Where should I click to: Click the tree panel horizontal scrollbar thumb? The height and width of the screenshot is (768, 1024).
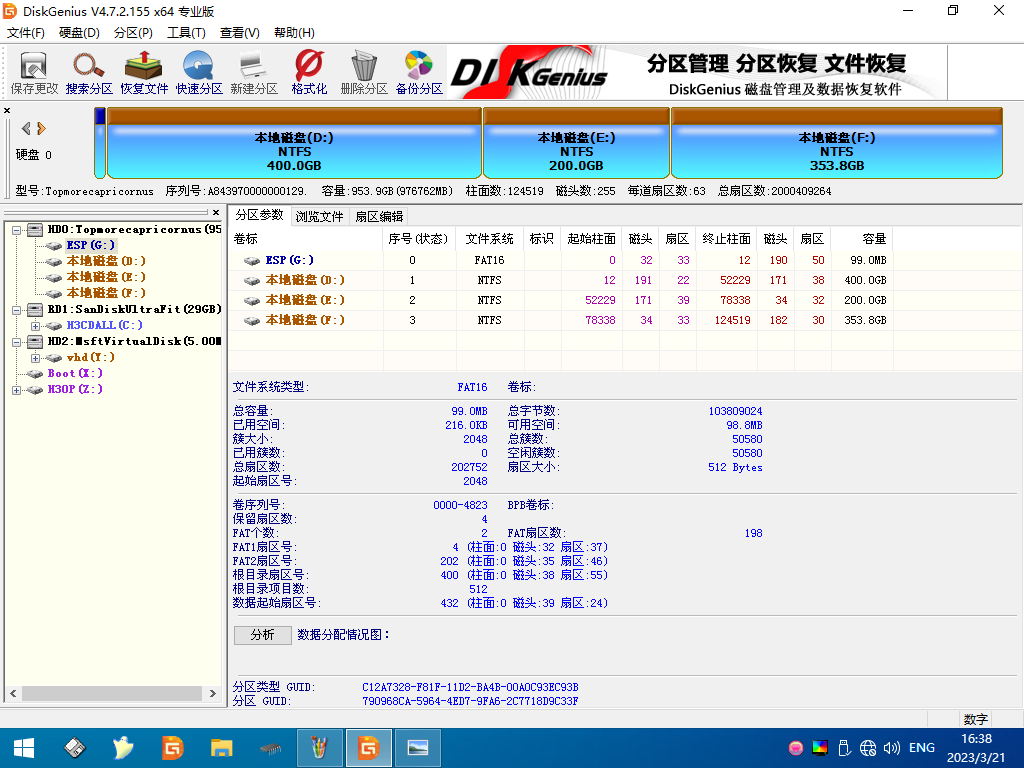(x=112, y=694)
